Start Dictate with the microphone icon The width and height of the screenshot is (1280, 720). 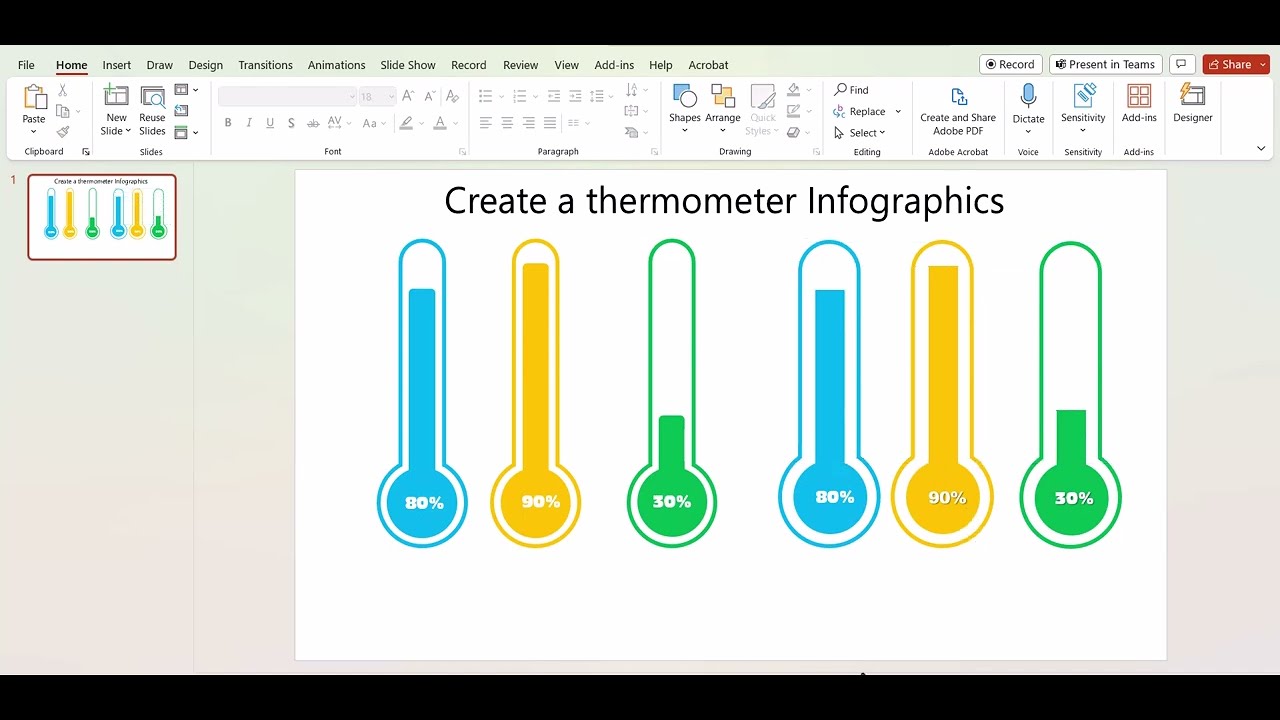1028,97
